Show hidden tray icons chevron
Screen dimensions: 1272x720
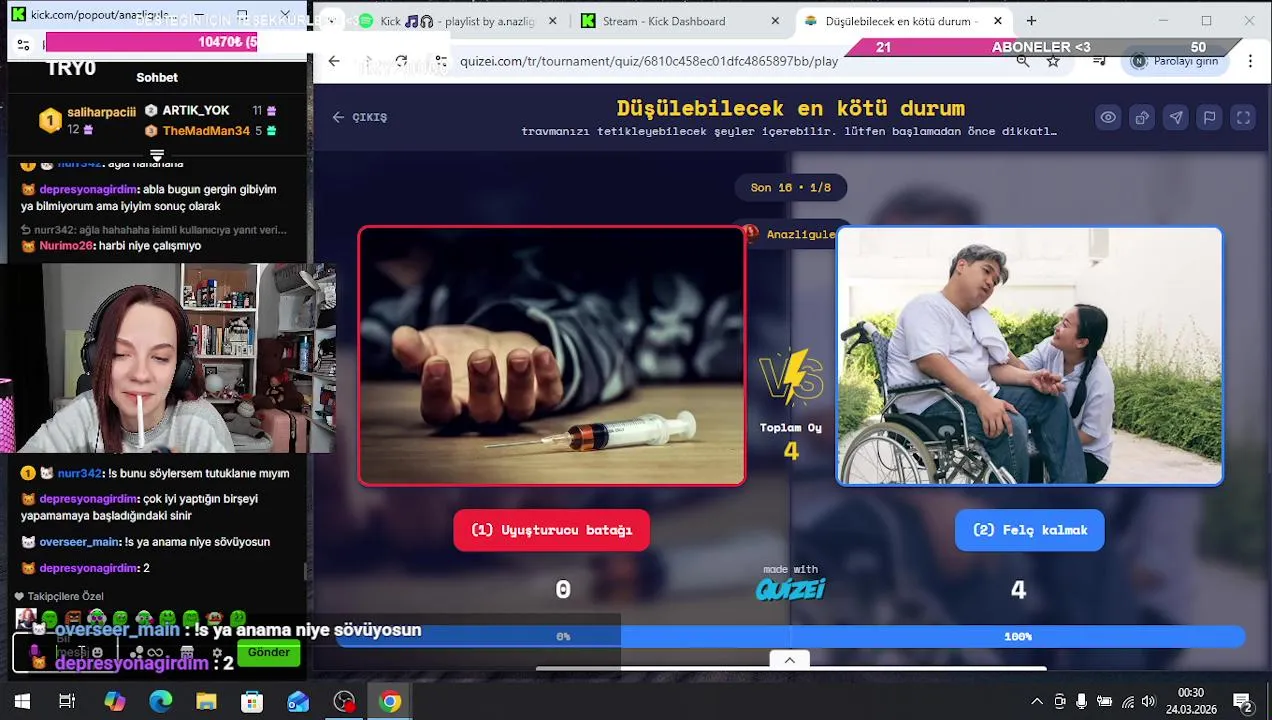point(1037,702)
